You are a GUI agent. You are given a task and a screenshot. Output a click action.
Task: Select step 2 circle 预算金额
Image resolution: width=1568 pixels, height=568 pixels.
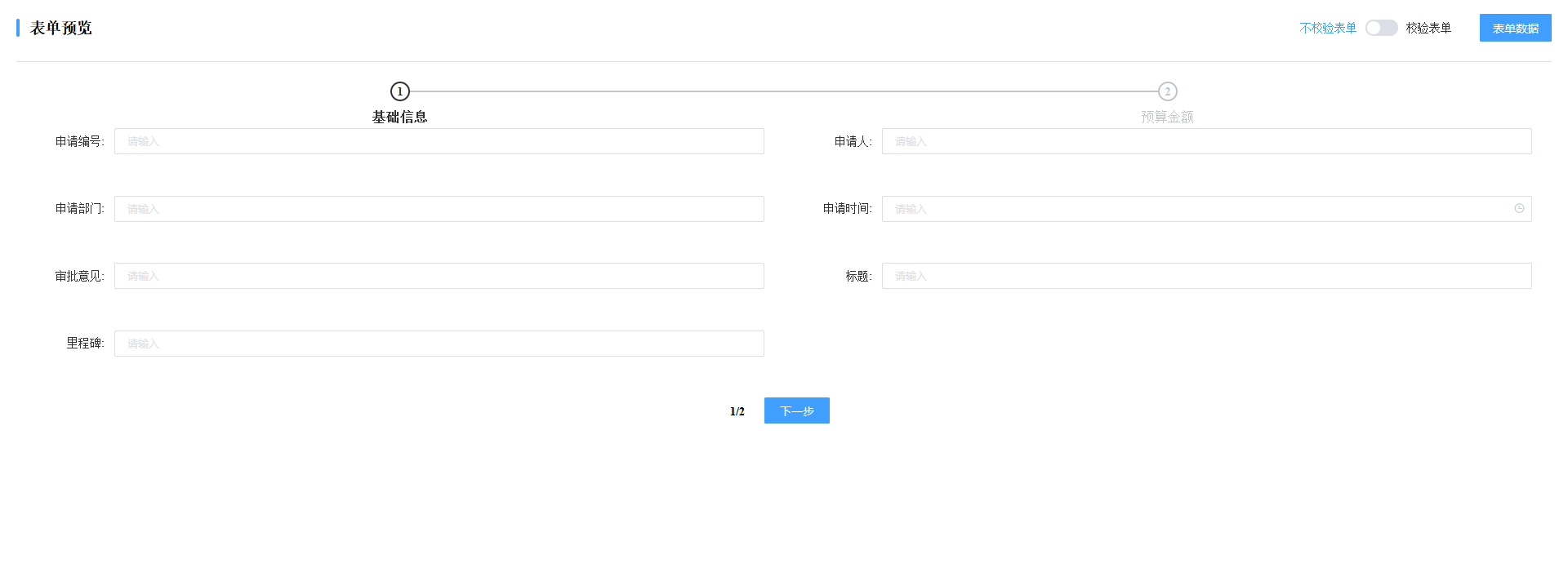pos(1167,91)
